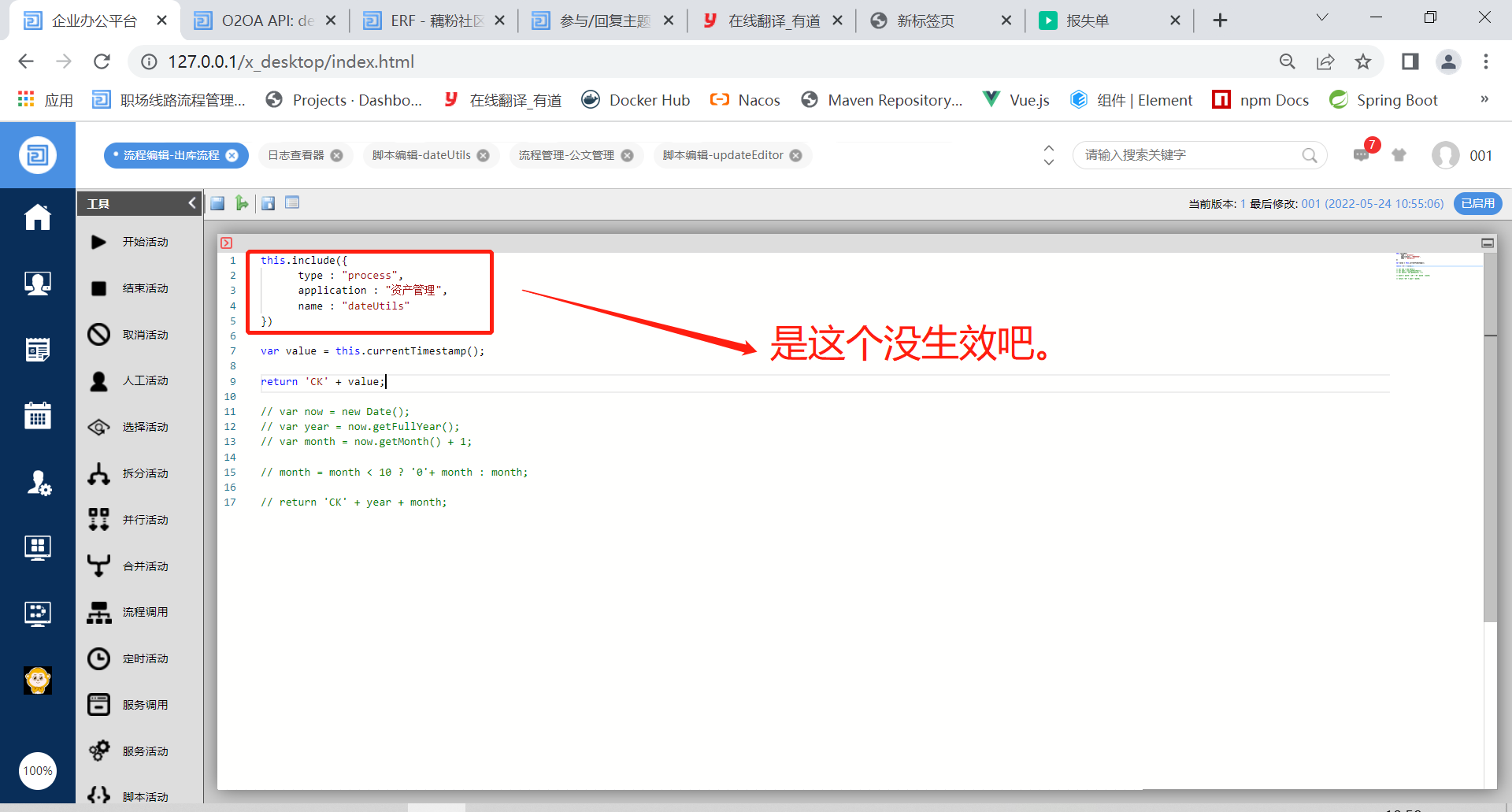The width and height of the screenshot is (1512, 812).
Task: Click the green branching-arrow icon in the process toolbar
Action: pyautogui.click(x=242, y=203)
